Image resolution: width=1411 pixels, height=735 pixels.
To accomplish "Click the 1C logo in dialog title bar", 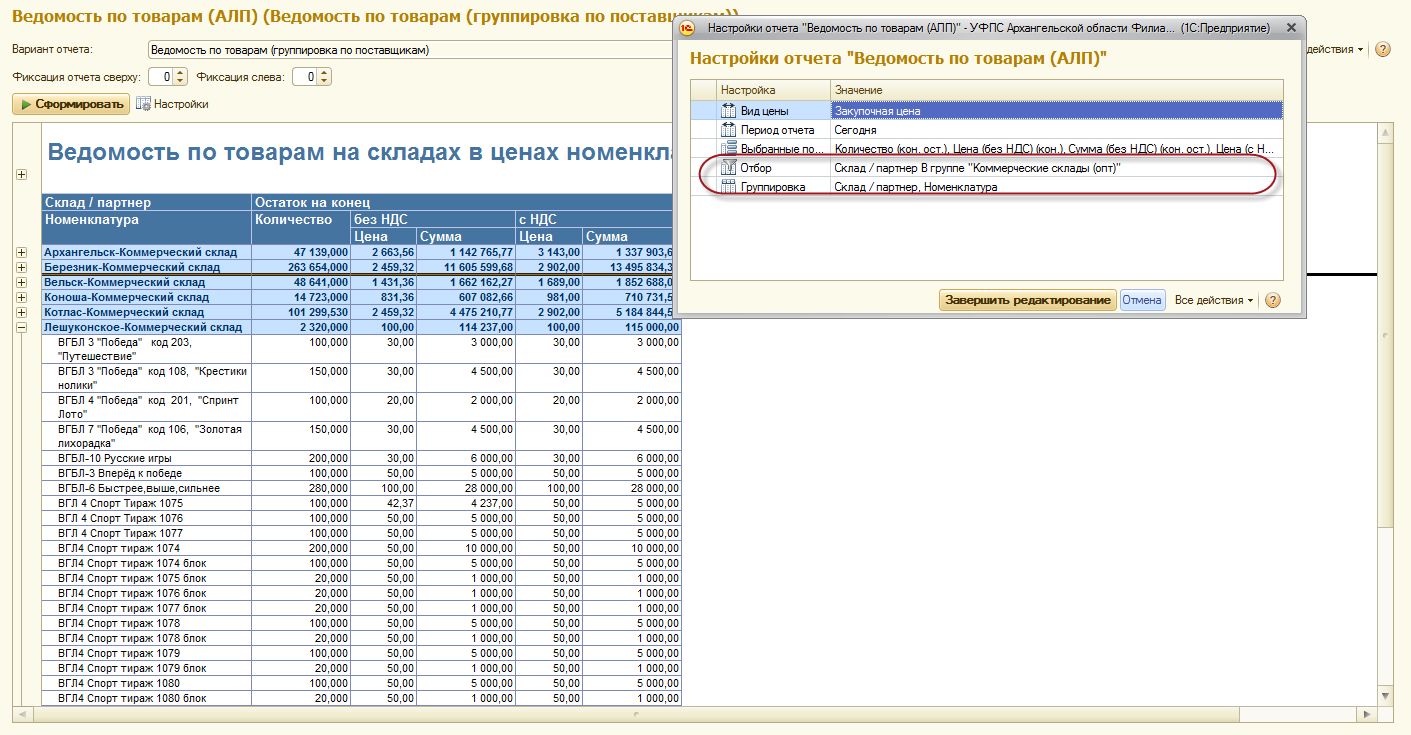I will click(689, 29).
